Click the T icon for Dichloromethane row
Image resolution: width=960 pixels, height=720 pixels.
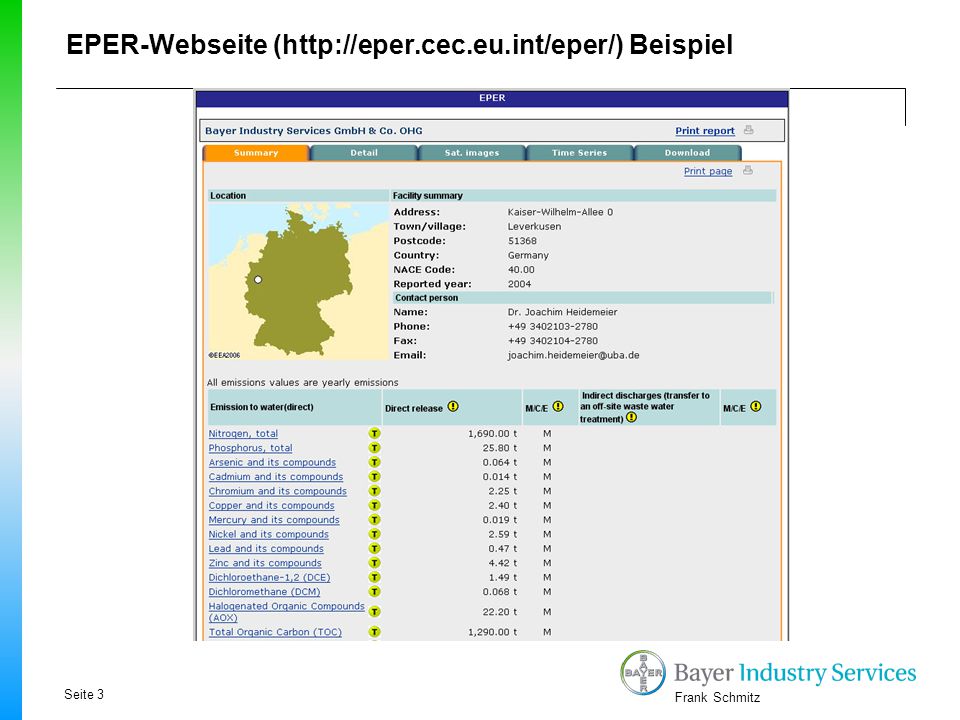(374, 591)
